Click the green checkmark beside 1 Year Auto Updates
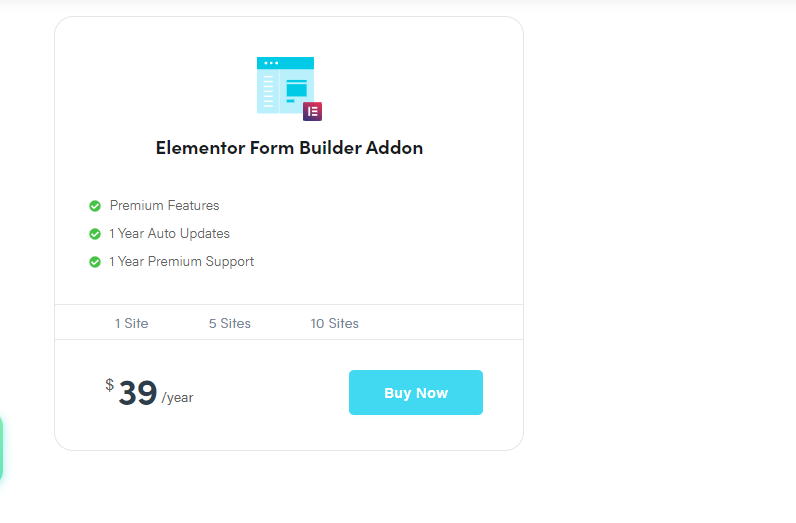 [95, 234]
